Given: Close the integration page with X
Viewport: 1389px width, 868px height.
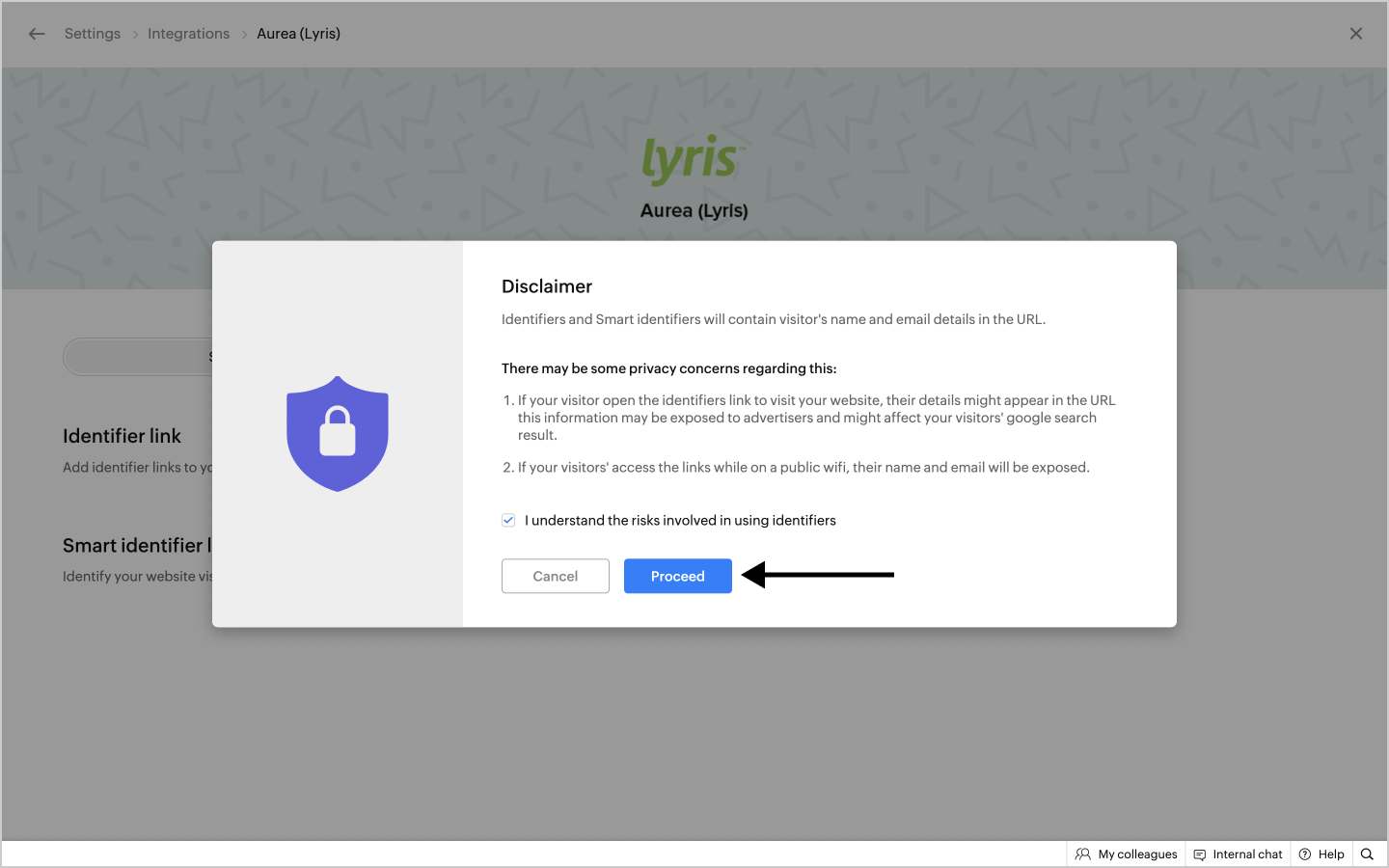Looking at the screenshot, I should point(1356,34).
